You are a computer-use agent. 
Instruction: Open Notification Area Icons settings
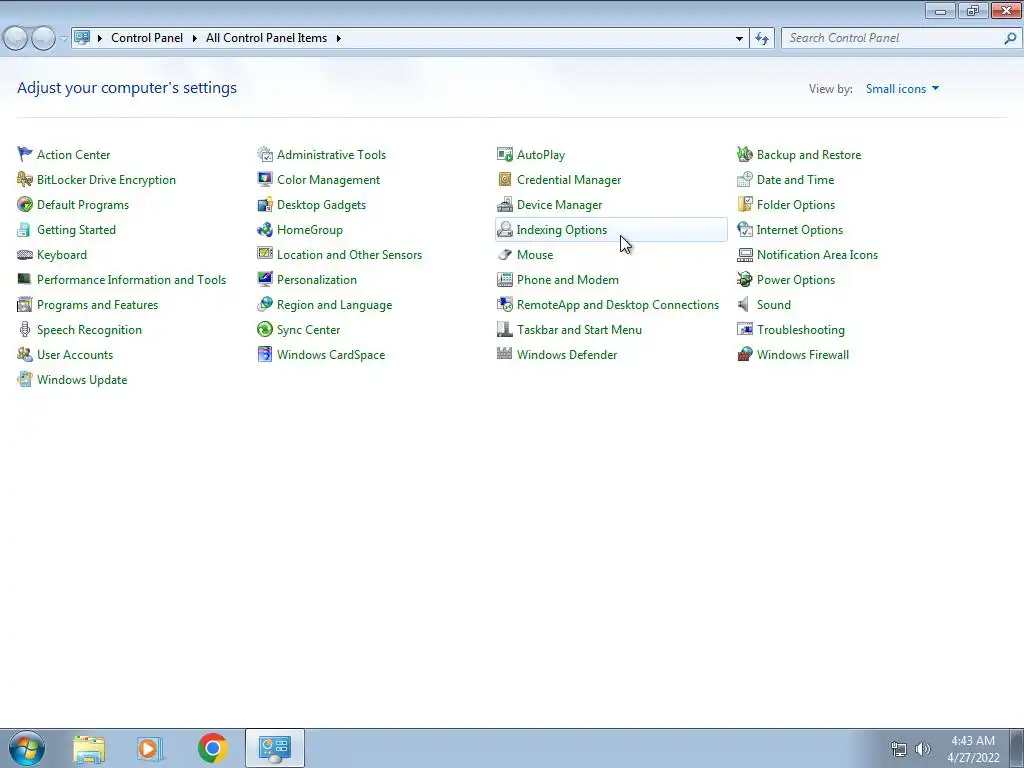(817, 255)
